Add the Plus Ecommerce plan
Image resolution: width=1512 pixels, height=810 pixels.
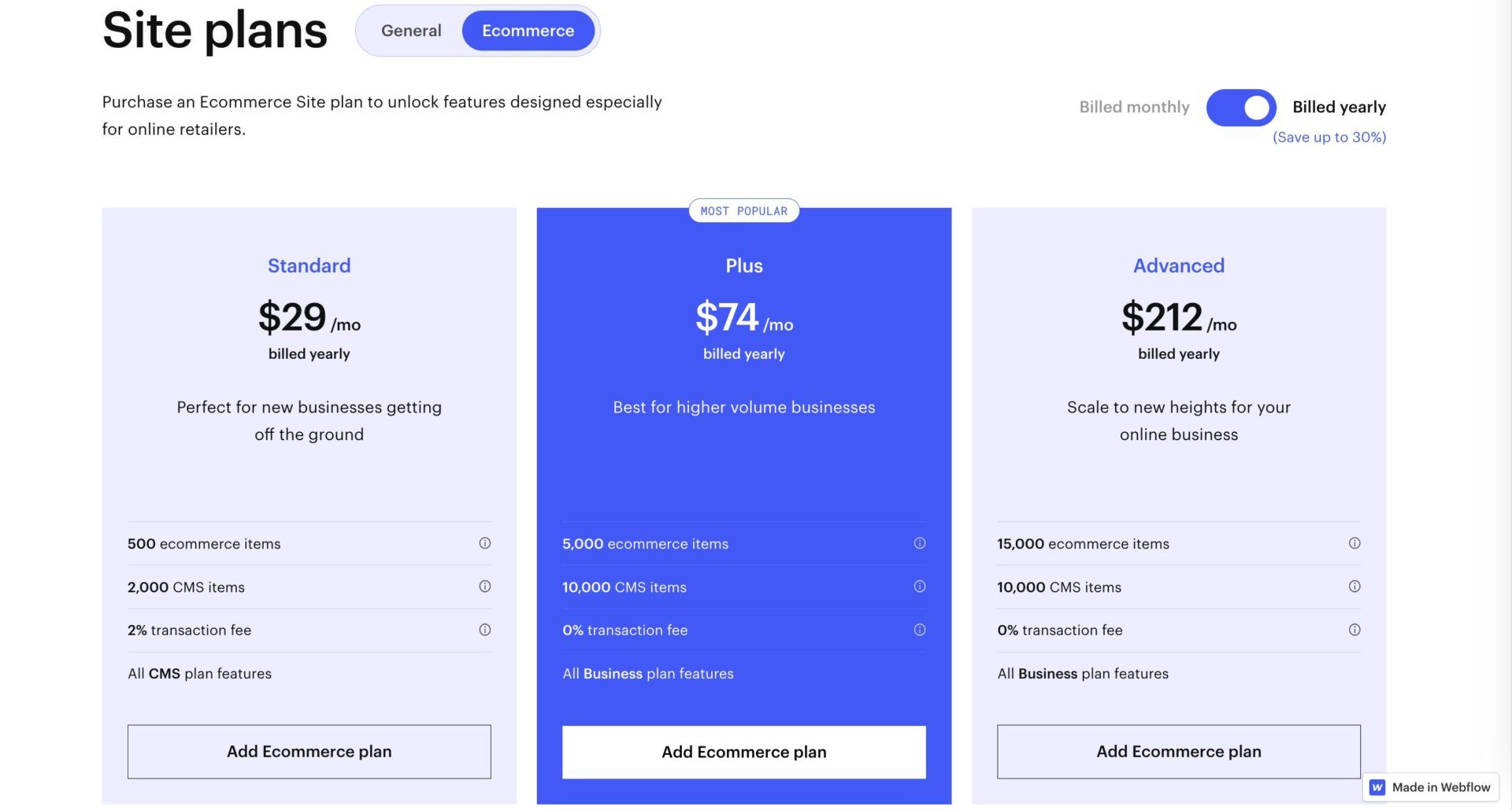click(x=744, y=752)
